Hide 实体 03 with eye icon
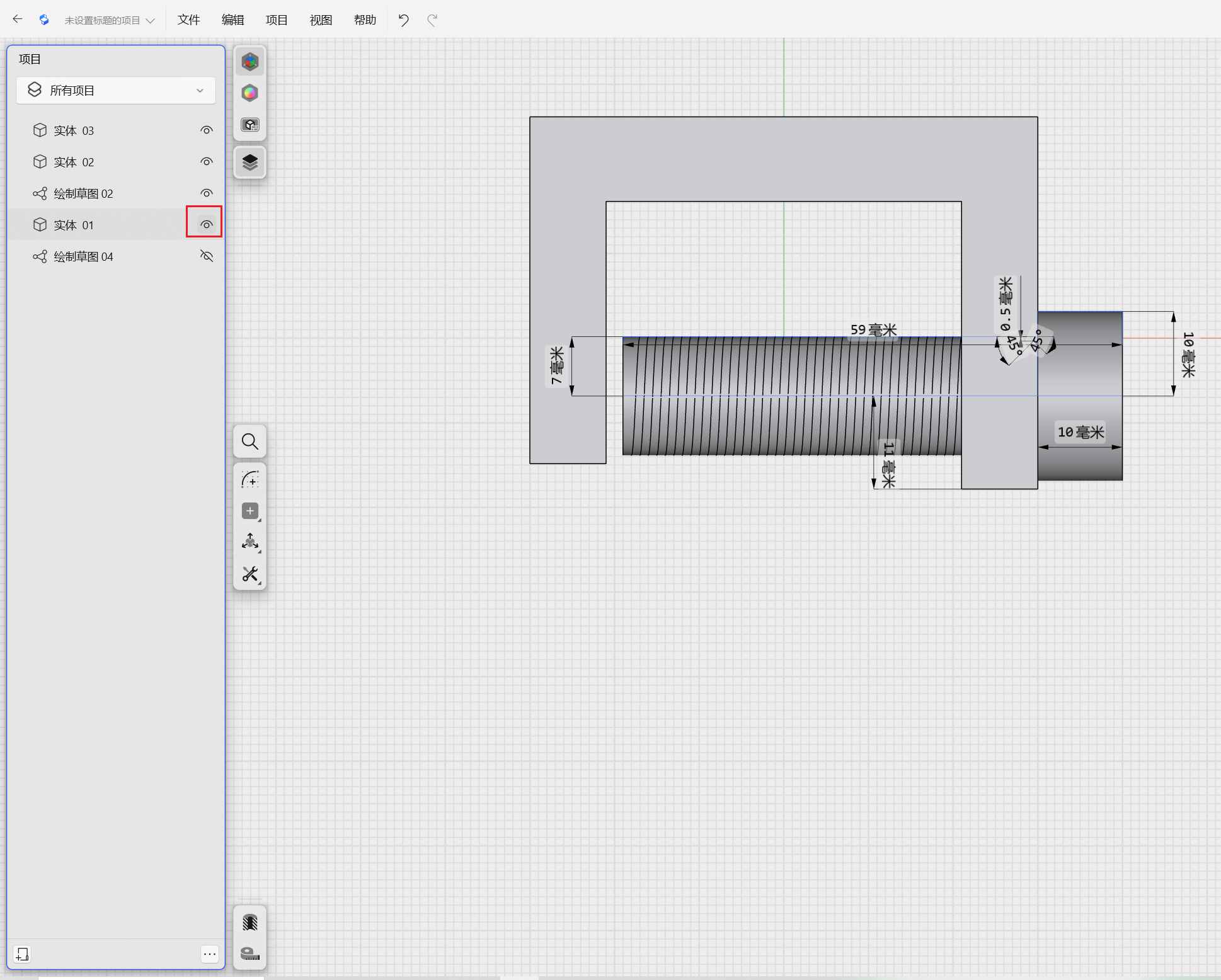 click(206, 130)
